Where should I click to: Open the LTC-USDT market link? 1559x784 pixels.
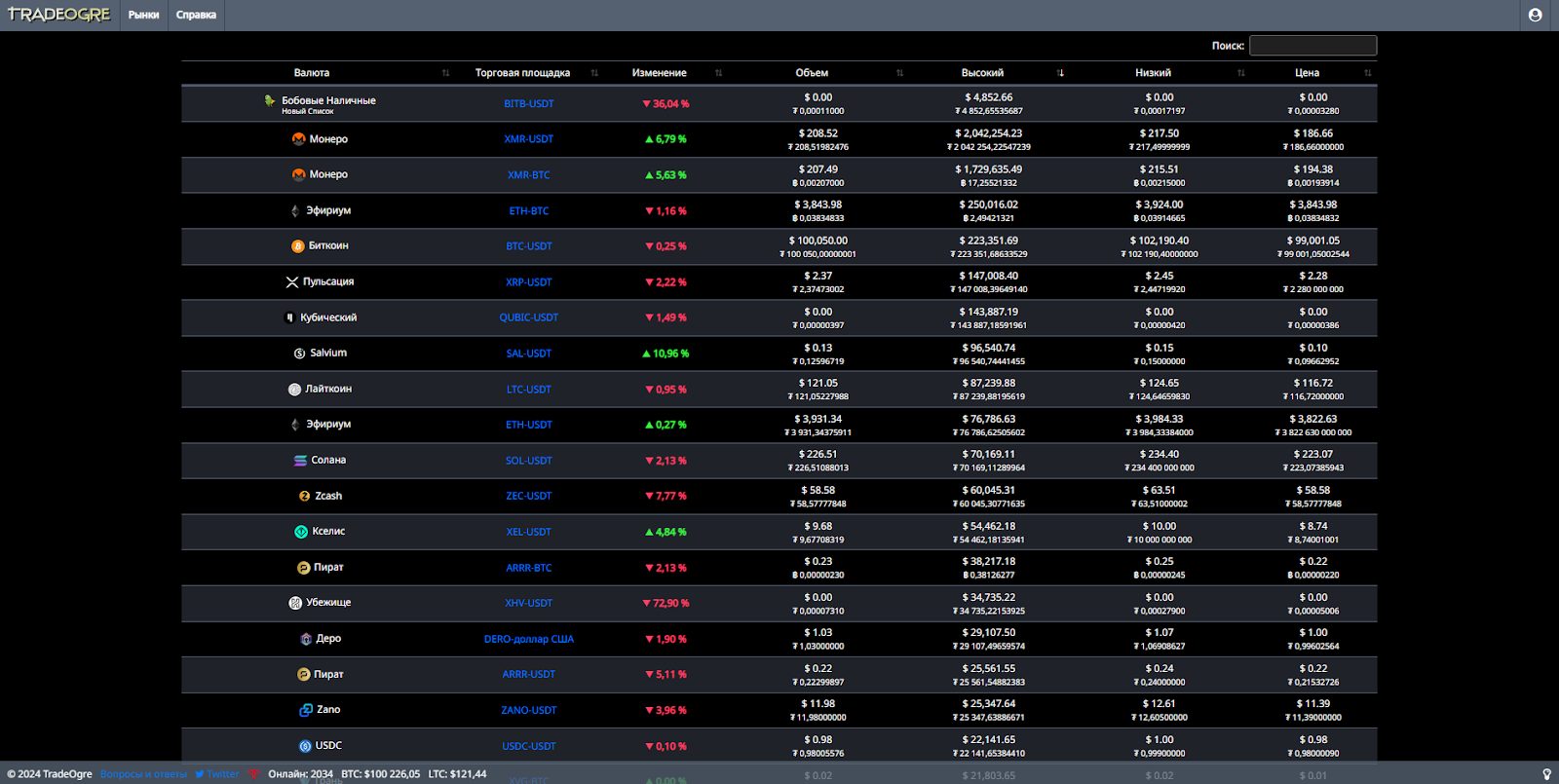click(529, 390)
